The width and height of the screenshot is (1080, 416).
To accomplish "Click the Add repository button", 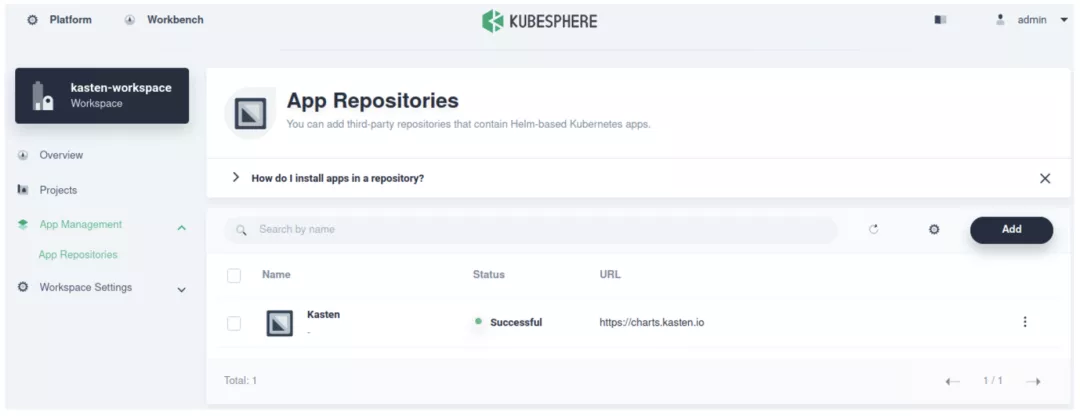I will (x=1011, y=230).
